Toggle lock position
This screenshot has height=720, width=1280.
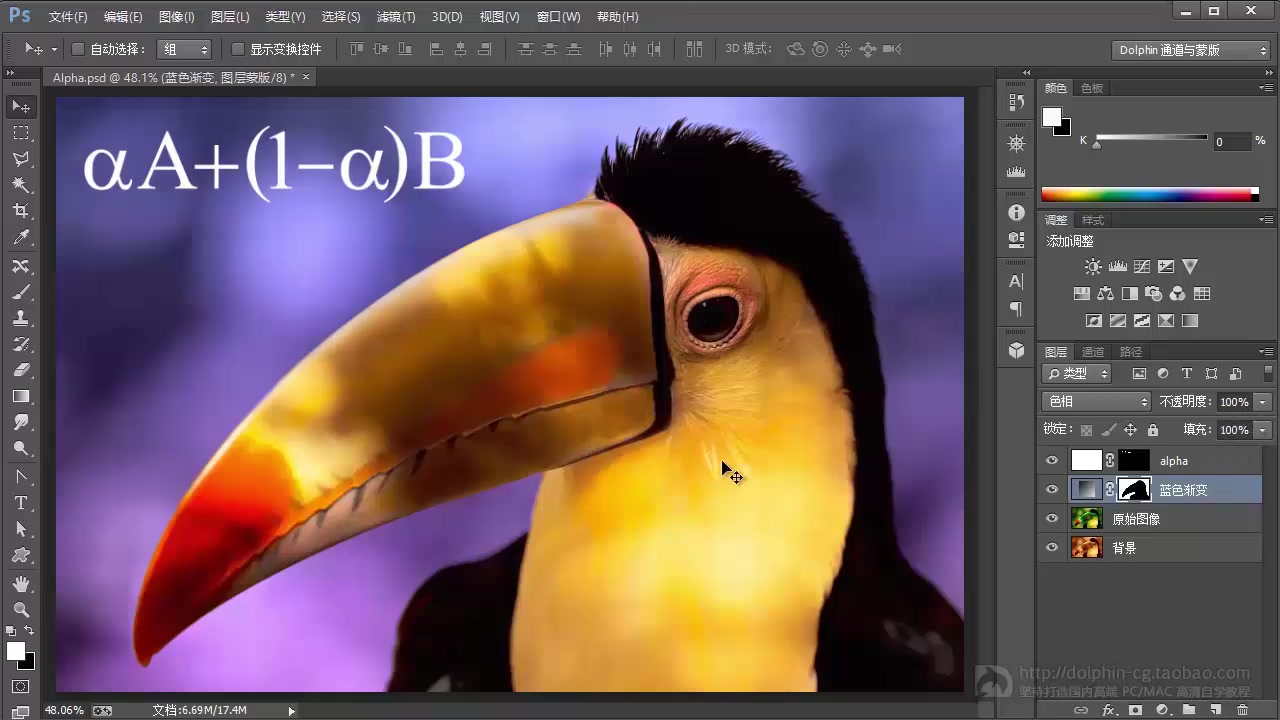[x=1131, y=430]
